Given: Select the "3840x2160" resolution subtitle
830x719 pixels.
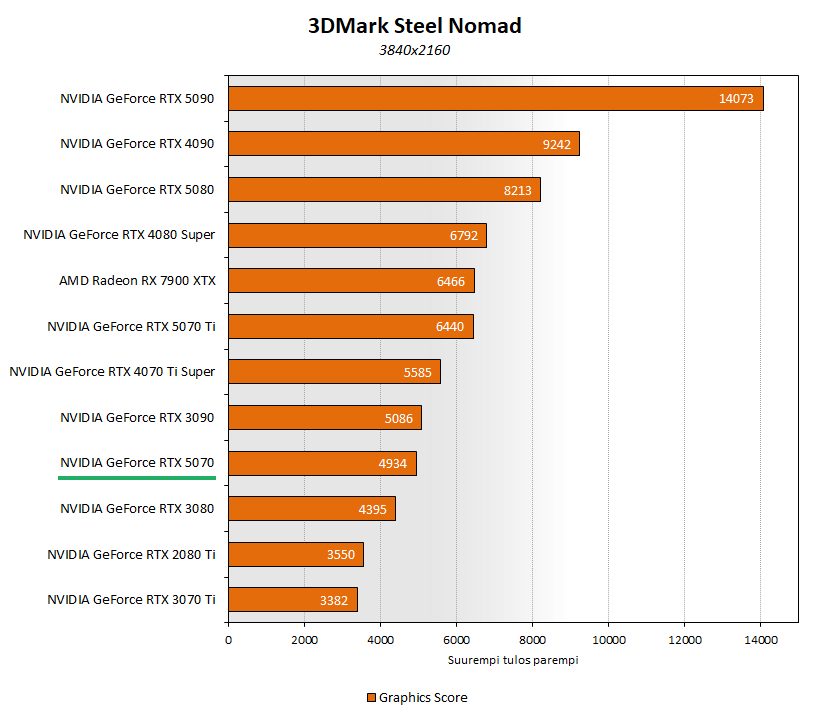Looking at the screenshot, I should tap(414, 50).
